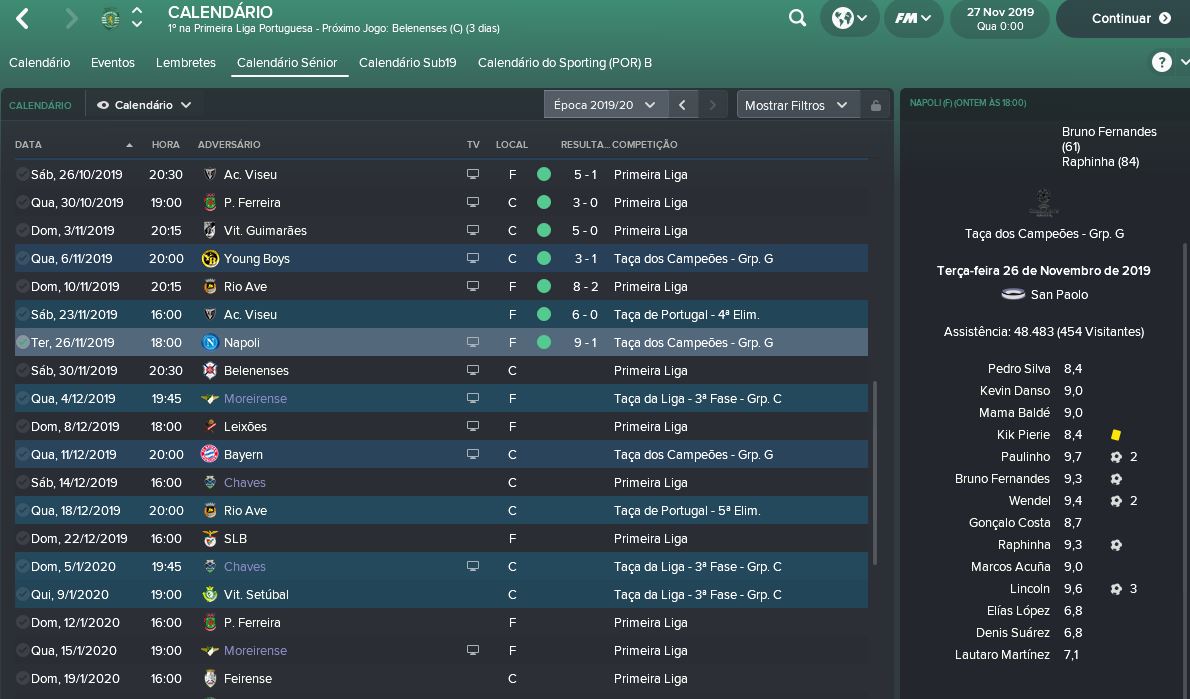Viewport: 1190px width, 699px height.
Task: Click the calendar list vertical scrollbar
Action: coord(875,472)
